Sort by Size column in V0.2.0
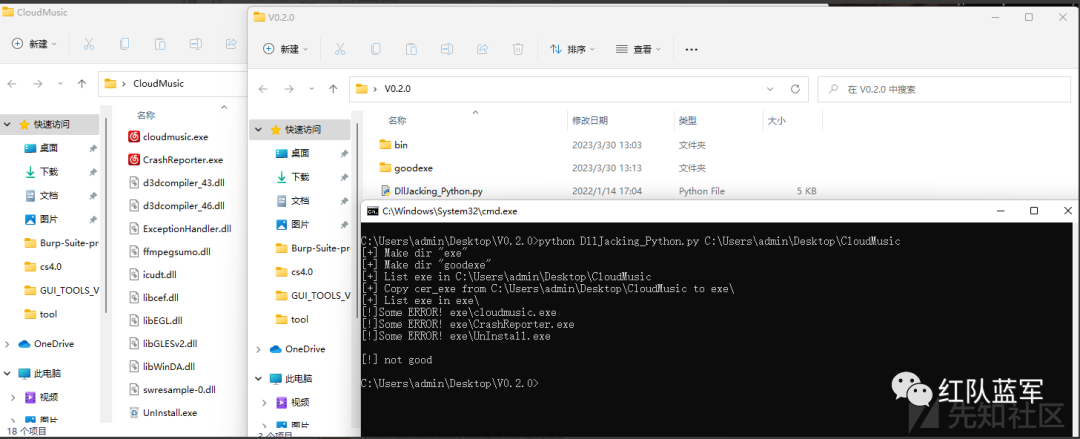This screenshot has height=439, width=1080. point(776,121)
